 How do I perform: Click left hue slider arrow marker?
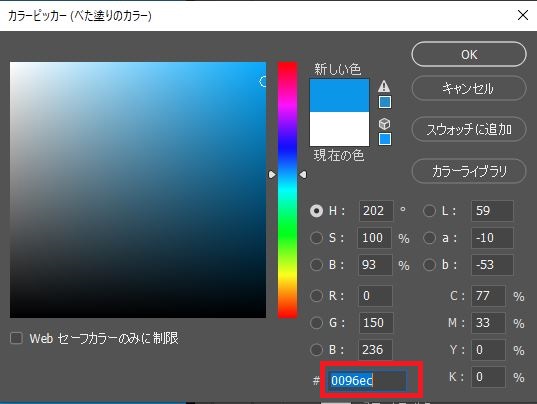click(272, 175)
